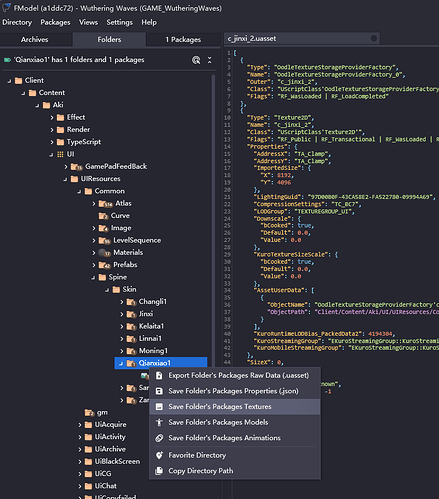Click the save properties floppy disk icon
The width and height of the screenshot is (439, 499).
coord(159,391)
